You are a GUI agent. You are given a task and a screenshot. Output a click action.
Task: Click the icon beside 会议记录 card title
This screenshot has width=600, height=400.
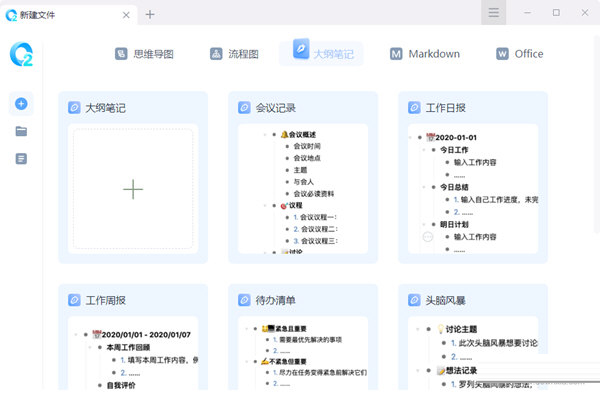[244, 108]
